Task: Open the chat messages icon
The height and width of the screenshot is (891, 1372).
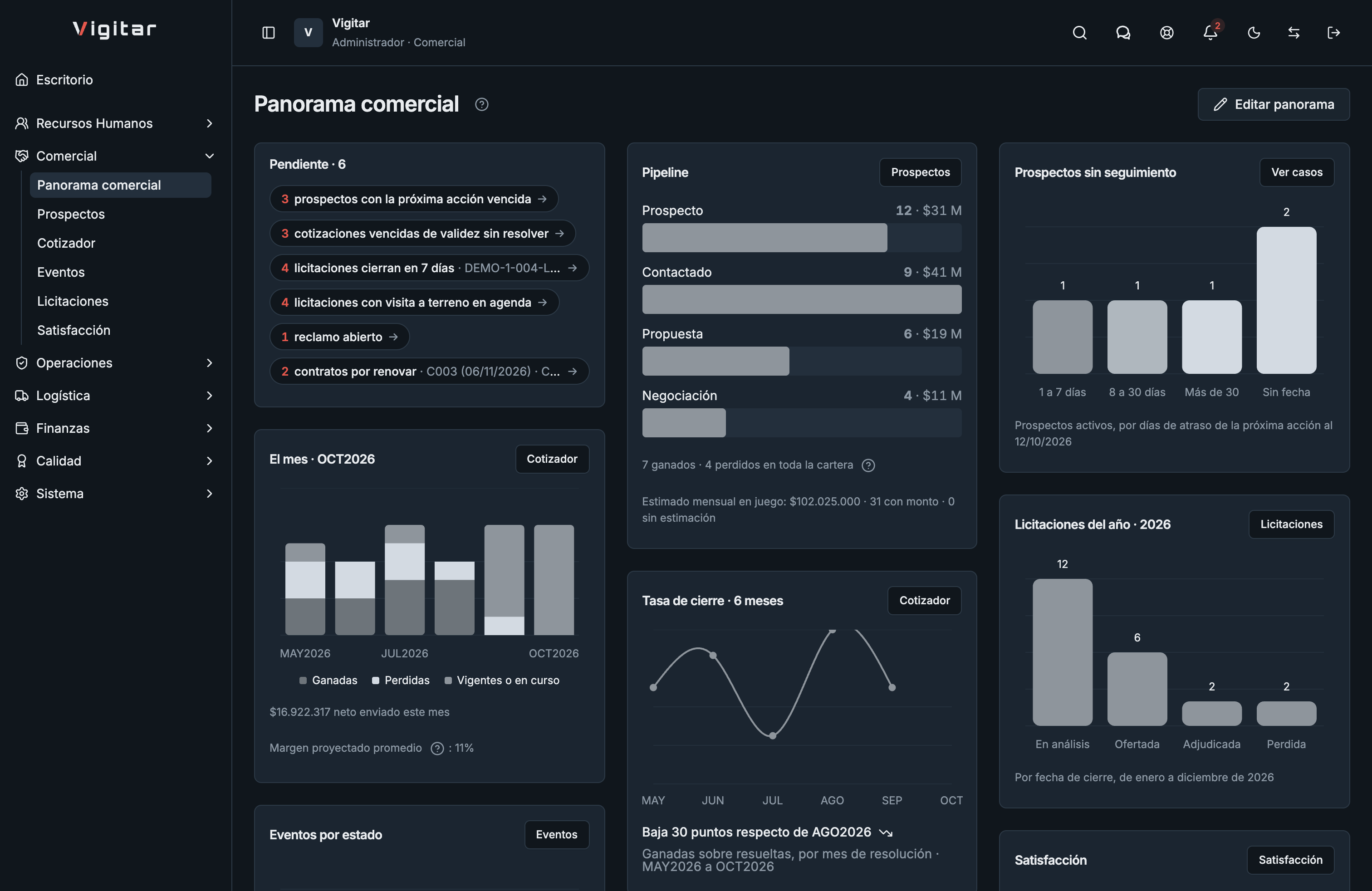Action: (x=1123, y=33)
